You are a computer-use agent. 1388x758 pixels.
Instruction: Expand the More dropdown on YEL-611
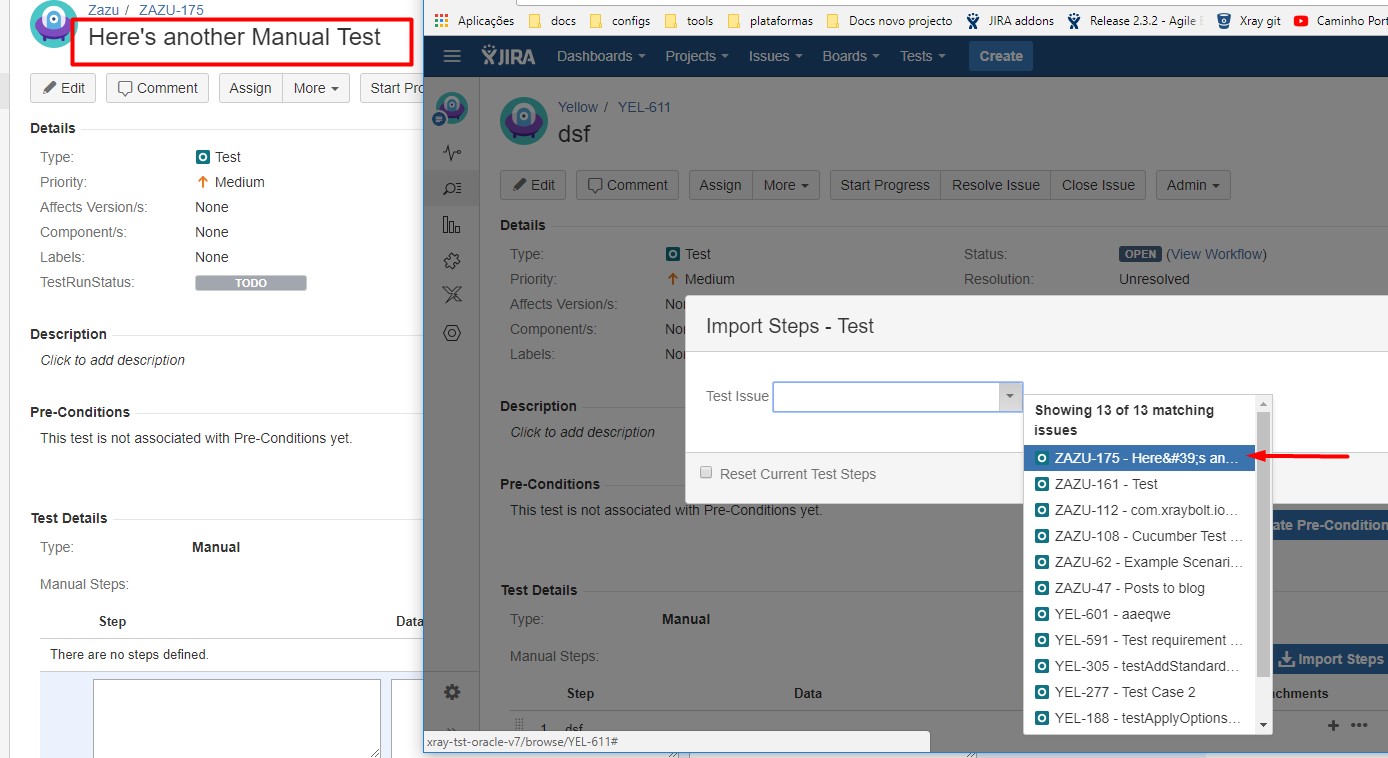(786, 184)
